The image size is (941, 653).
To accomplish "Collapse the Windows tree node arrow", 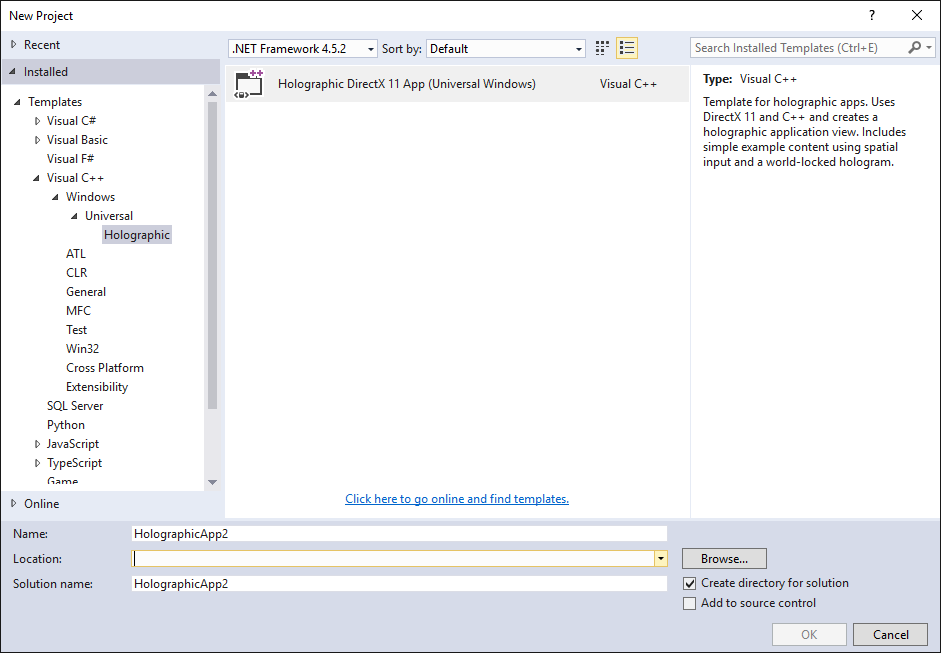I will pos(55,197).
